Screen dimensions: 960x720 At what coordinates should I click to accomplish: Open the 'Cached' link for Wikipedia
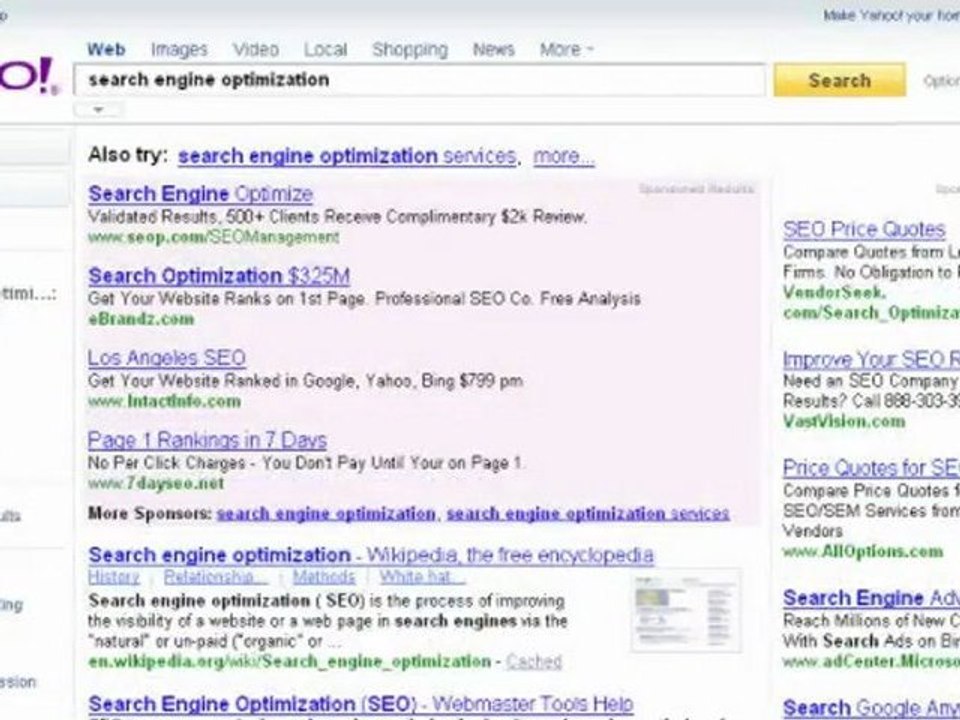pyautogui.click(x=534, y=662)
